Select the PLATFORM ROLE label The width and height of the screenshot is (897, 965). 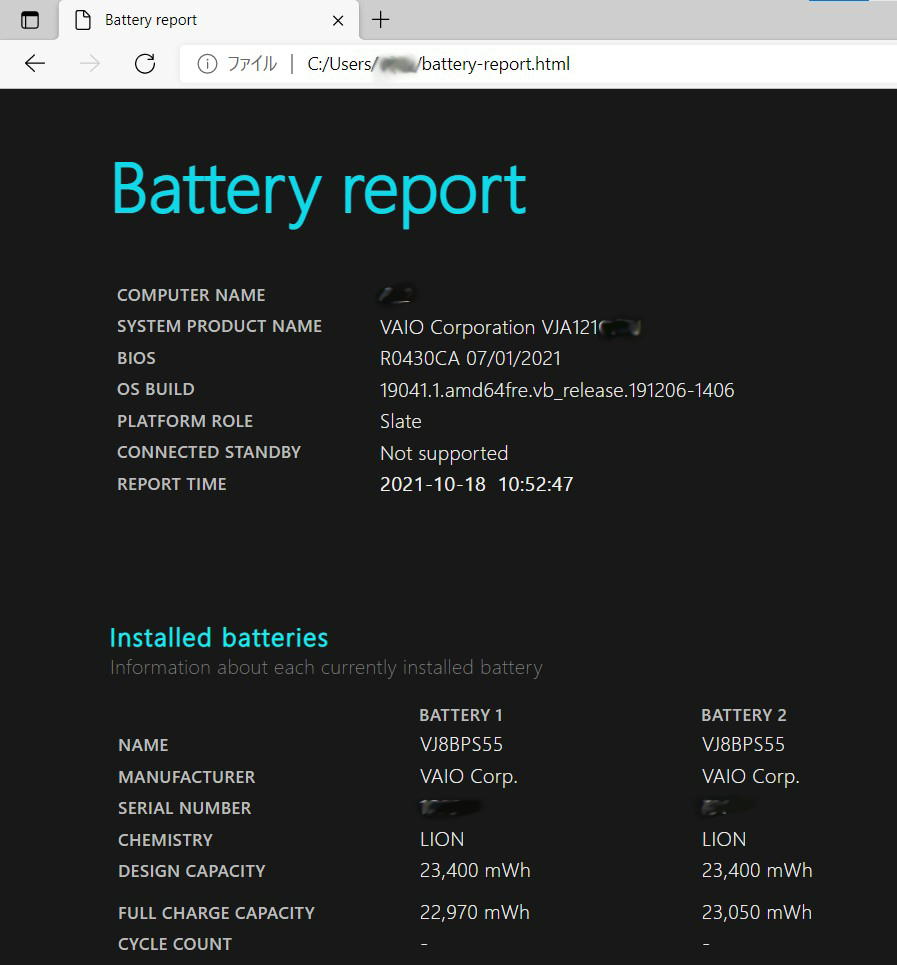coord(185,421)
